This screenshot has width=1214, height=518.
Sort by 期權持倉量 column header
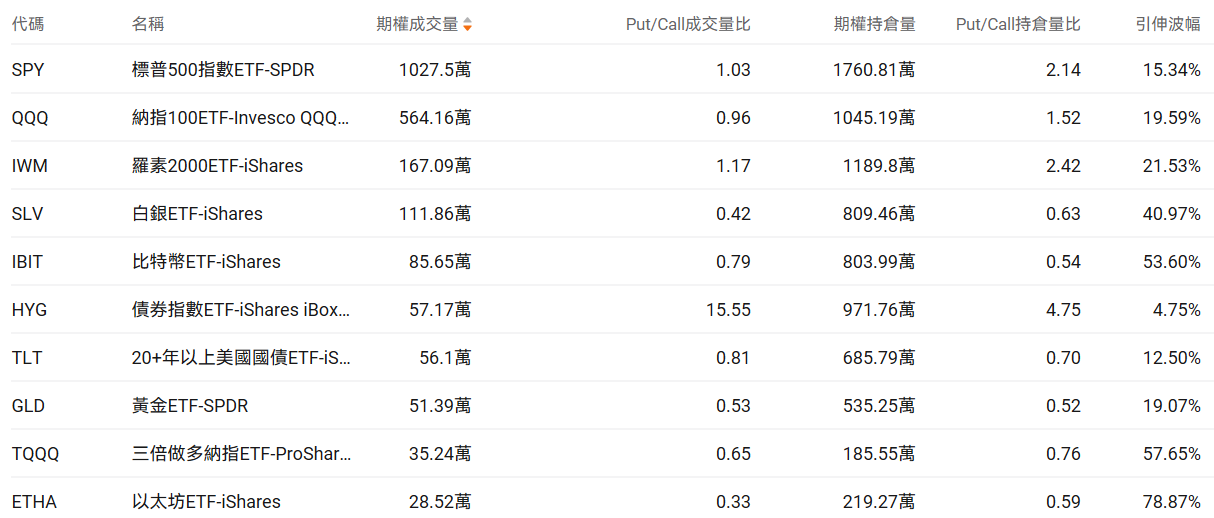[x=874, y=24]
